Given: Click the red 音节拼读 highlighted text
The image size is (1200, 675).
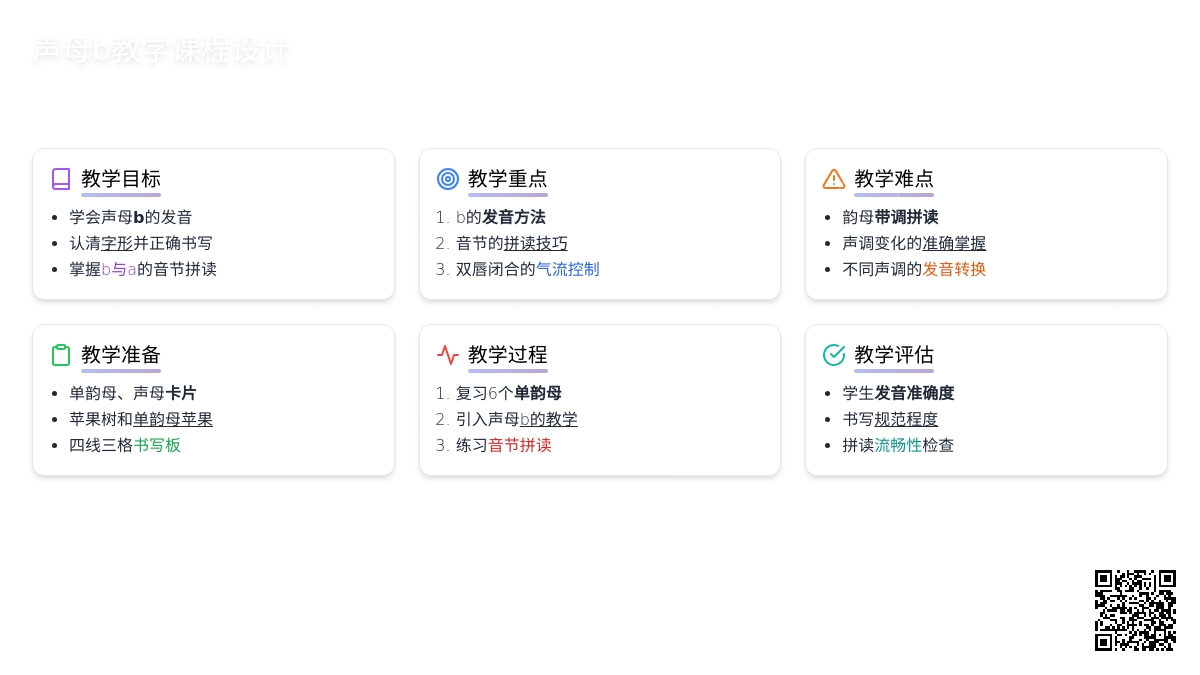Looking at the screenshot, I should point(520,445).
